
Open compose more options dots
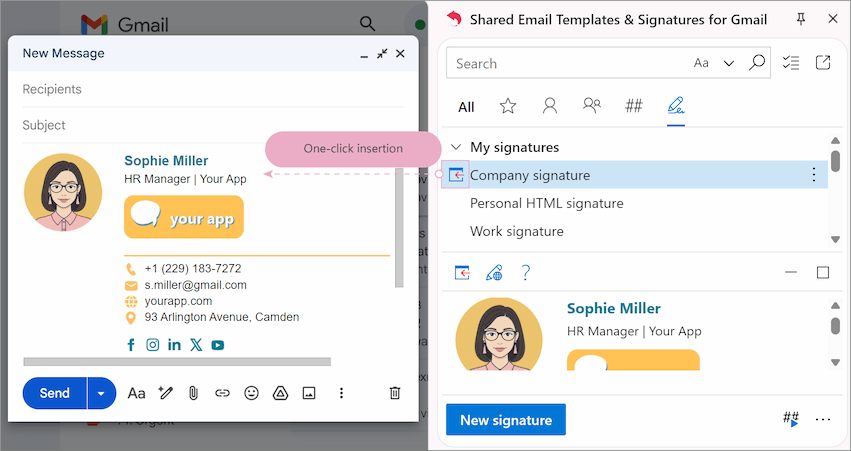pos(341,393)
